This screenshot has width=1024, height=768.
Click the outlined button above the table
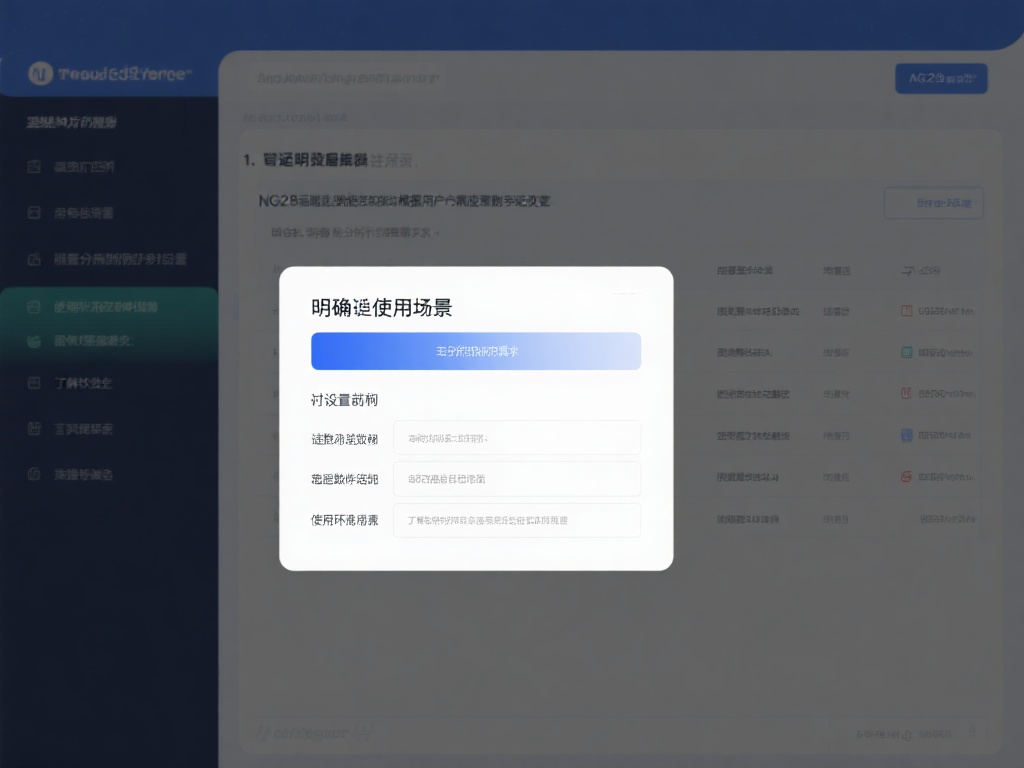pyautogui.click(x=933, y=202)
